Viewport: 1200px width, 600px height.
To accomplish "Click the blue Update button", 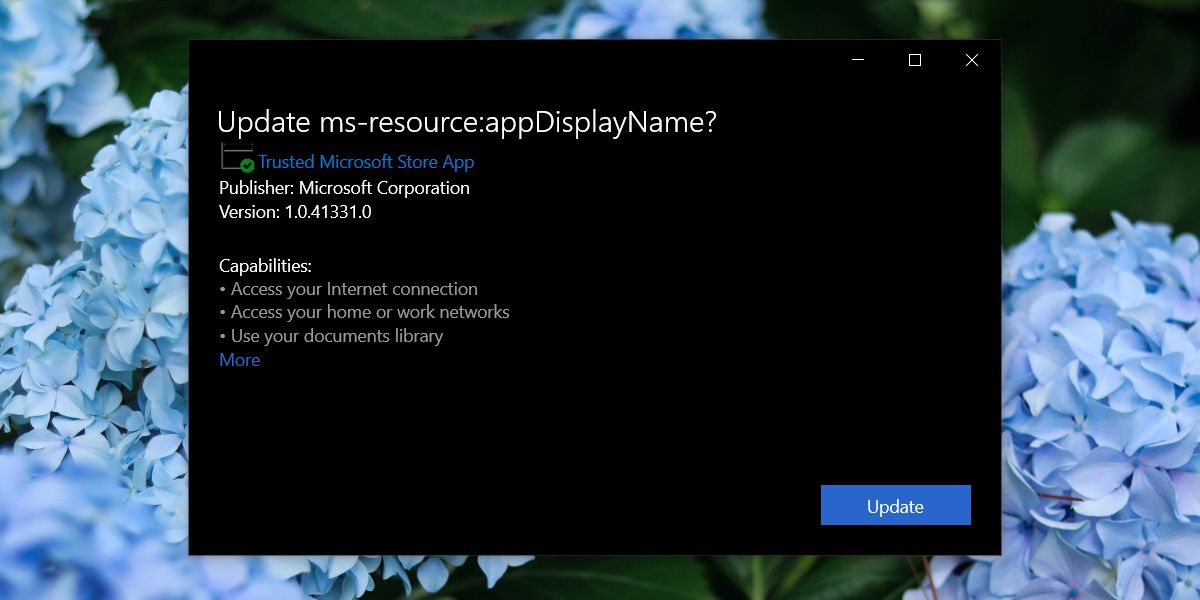I will click(895, 505).
